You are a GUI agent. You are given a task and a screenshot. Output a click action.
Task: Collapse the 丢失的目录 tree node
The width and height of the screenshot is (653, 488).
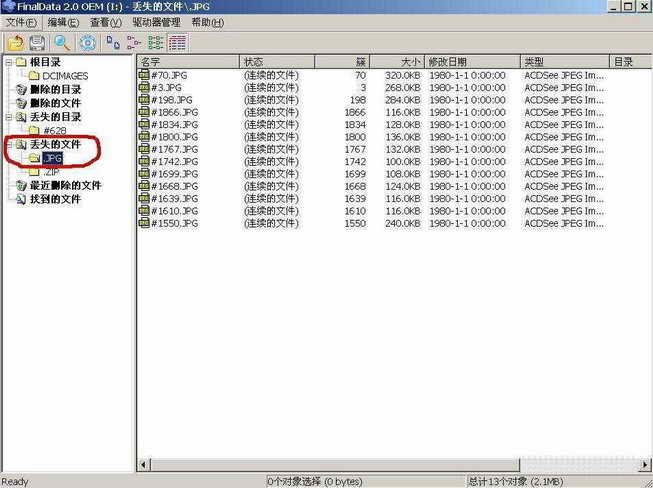(x=8, y=117)
